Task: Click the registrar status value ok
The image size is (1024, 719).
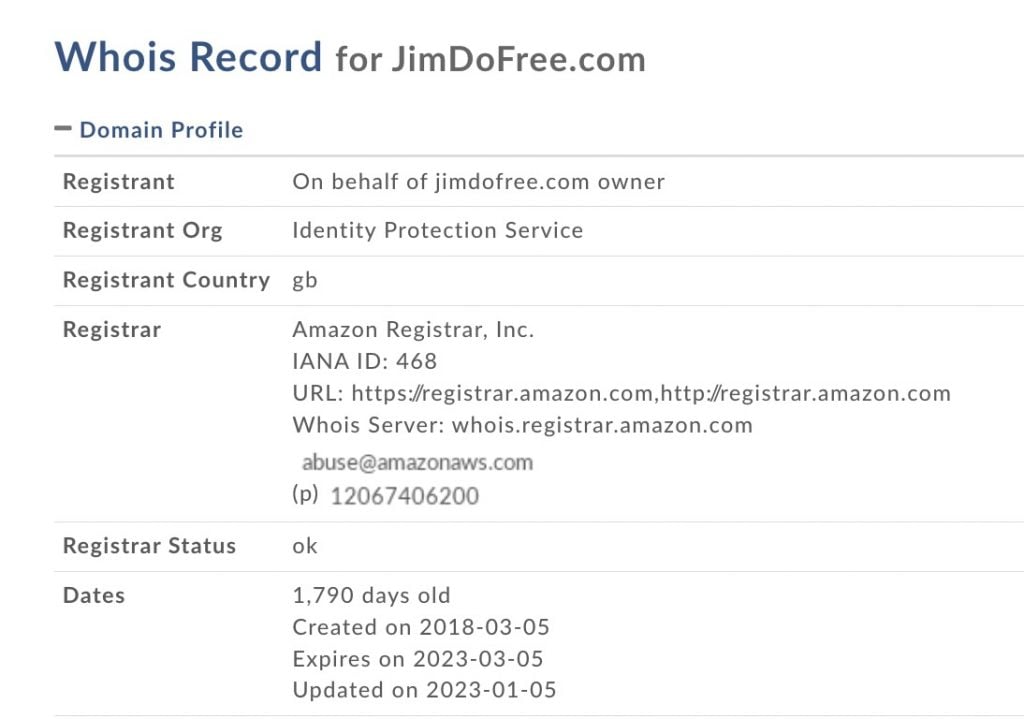Action: point(305,546)
